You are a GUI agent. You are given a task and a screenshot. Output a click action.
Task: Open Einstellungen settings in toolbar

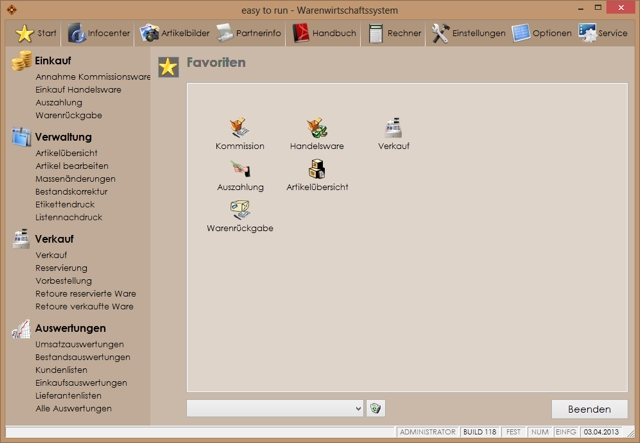(468, 33)
